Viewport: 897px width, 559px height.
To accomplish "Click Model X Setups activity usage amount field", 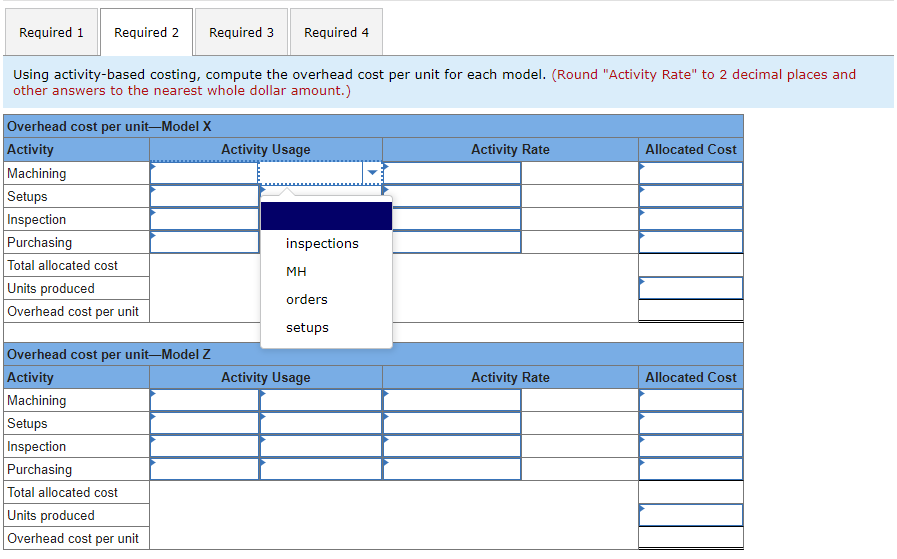I will point(204,196).
